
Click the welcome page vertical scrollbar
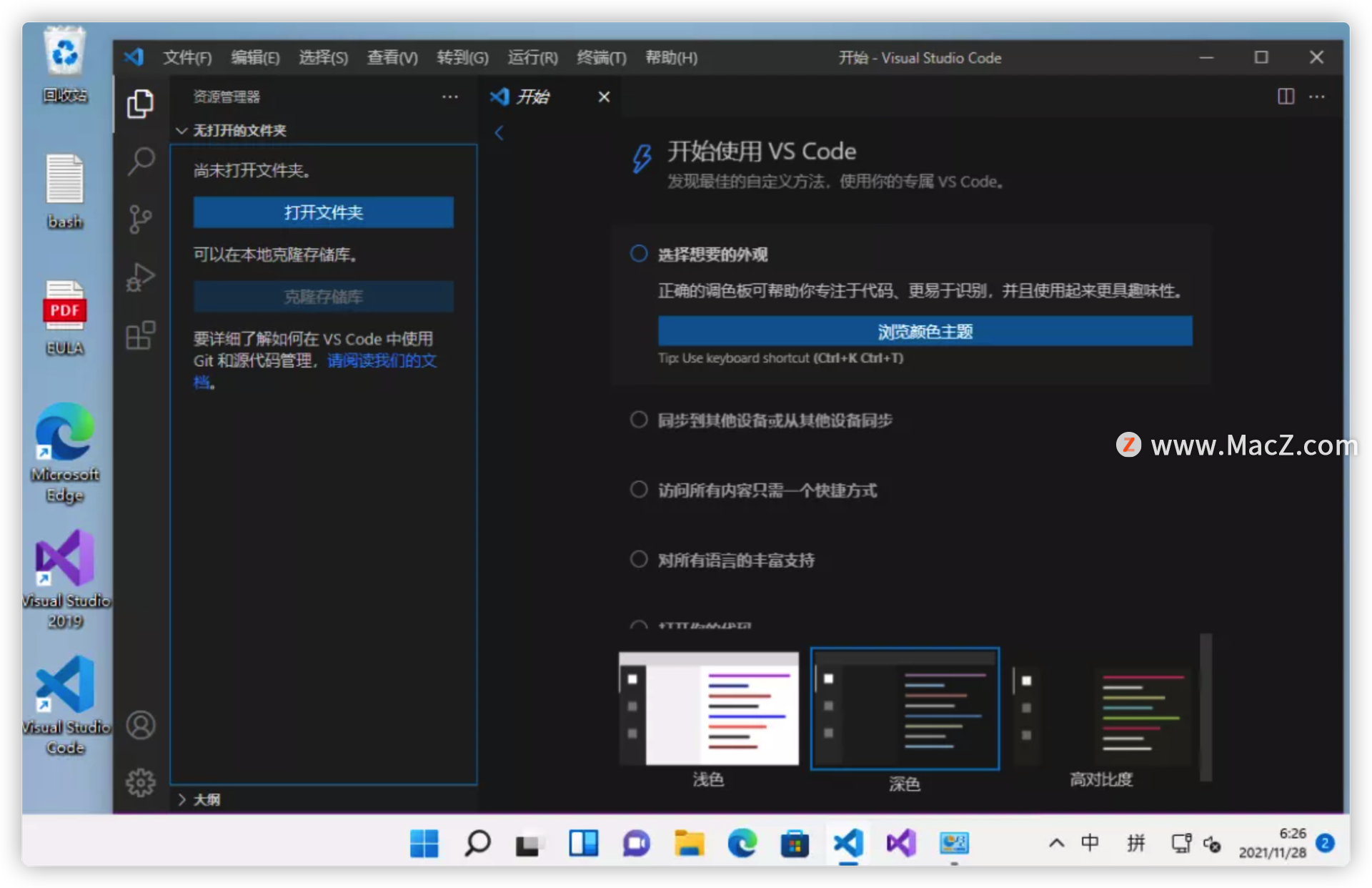1206,706
